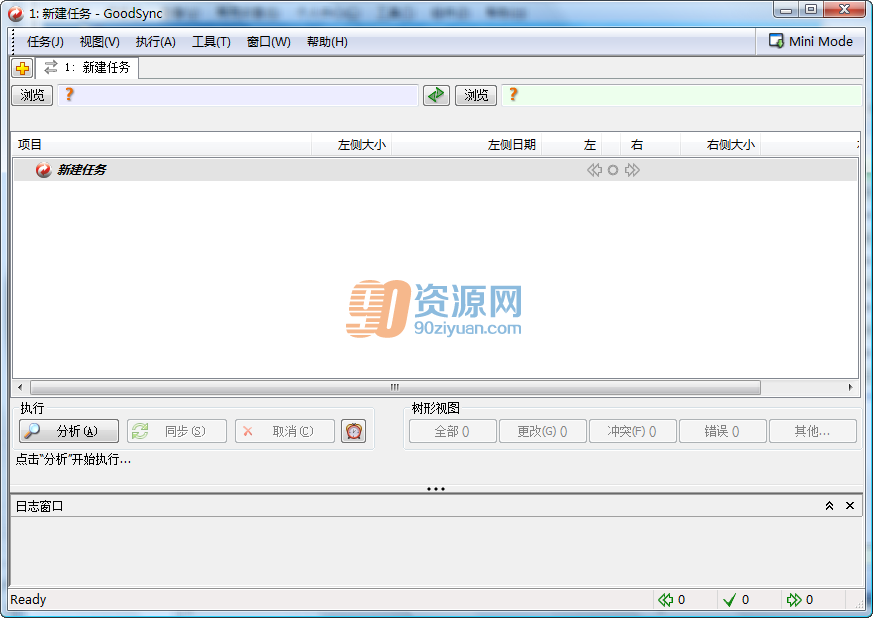Open the 工具(T) menu
The height and width of the screenshot is (618, 873).
(x=211, y=42)
